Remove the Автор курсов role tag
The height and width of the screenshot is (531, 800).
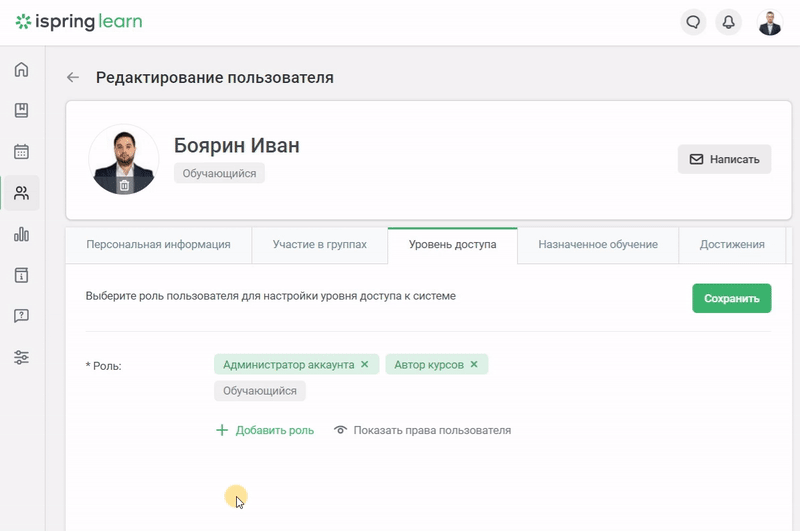tap(474, 364)
